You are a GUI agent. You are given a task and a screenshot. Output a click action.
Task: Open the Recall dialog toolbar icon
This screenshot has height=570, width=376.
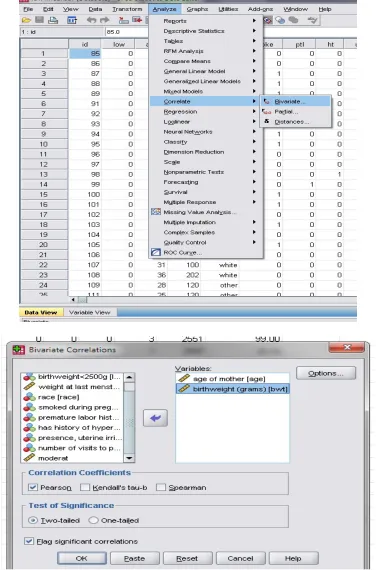pyautogui.click(x=72, y=20)
